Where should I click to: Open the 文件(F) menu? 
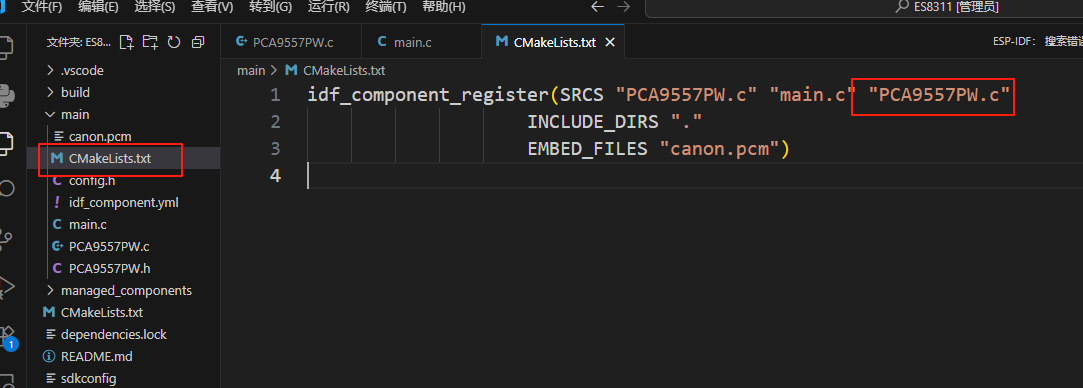42,7
